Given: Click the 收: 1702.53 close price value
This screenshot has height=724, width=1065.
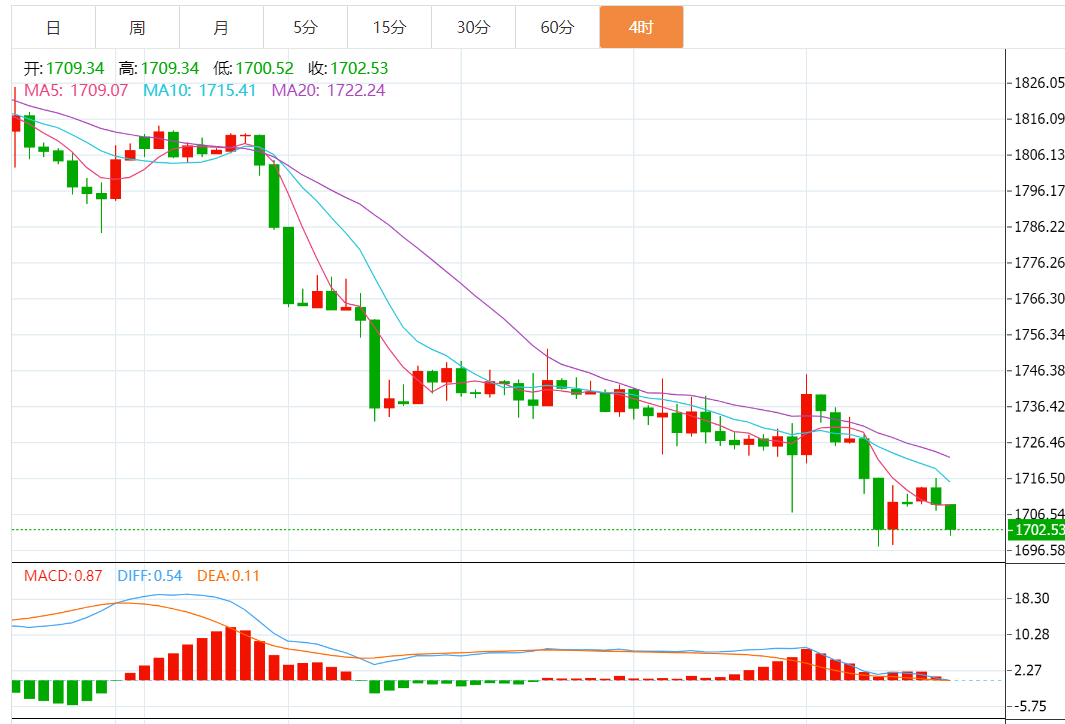Looking at the screenshot, I should click(x=348, y=69).
